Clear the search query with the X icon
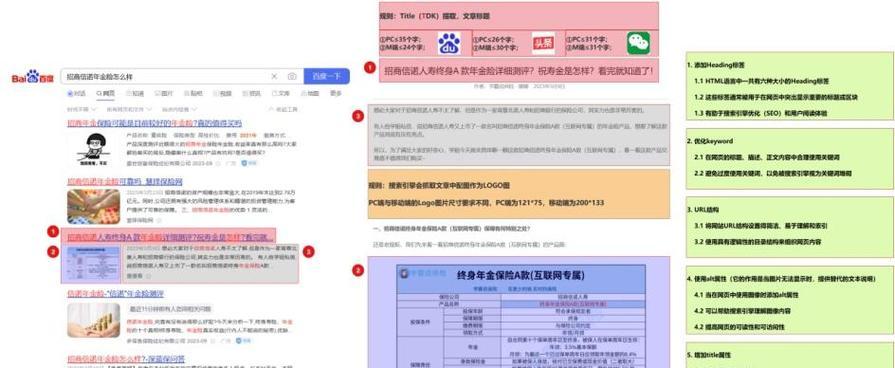 (x=274, y=76)
